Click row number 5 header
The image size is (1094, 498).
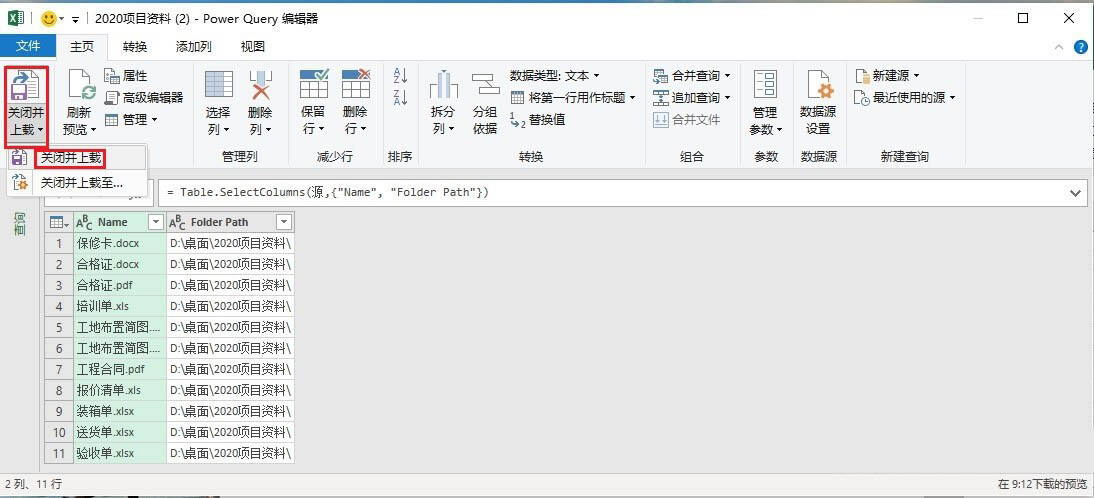coord(59,327)
